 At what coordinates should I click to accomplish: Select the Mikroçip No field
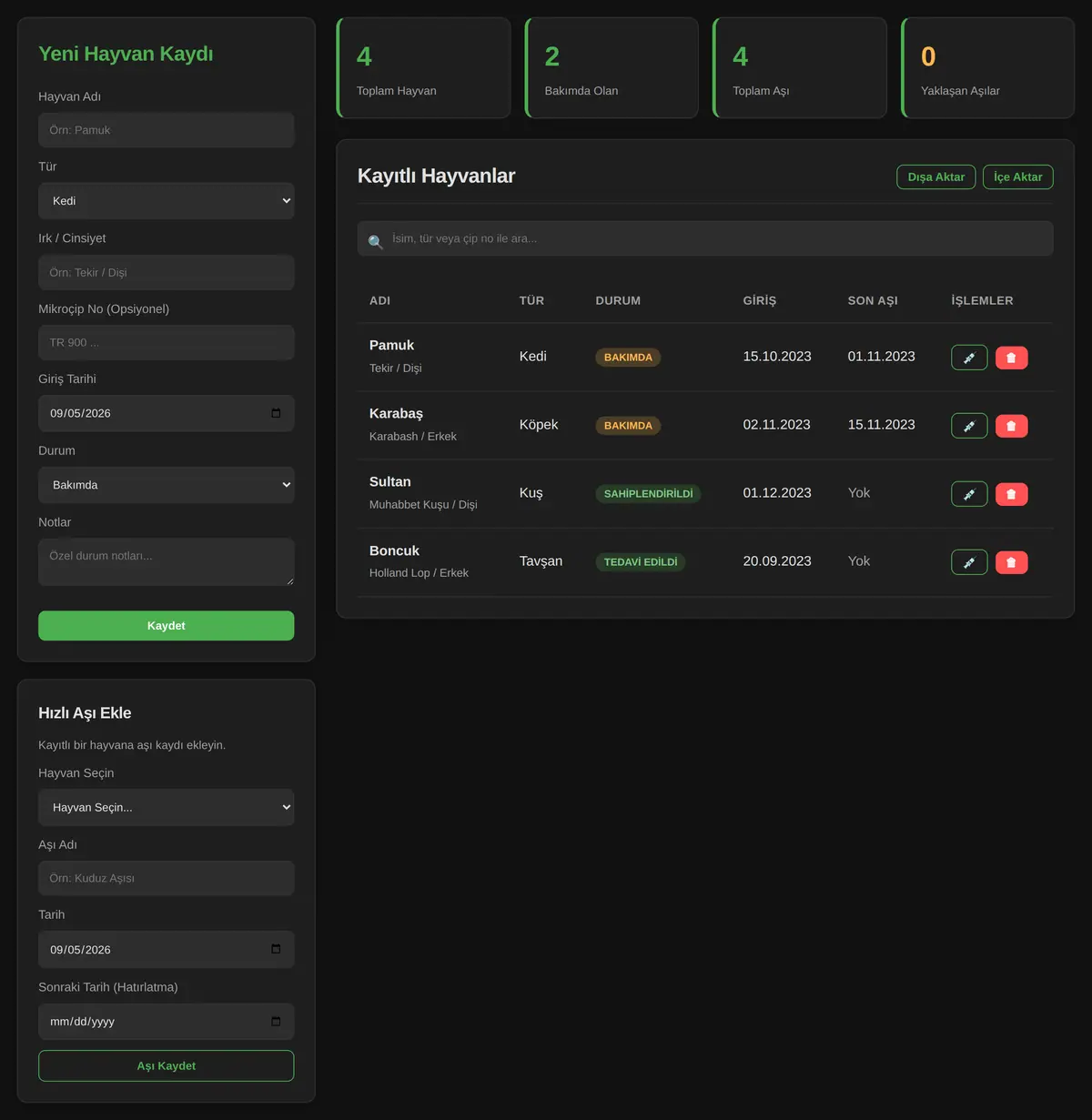click(167, 343)
